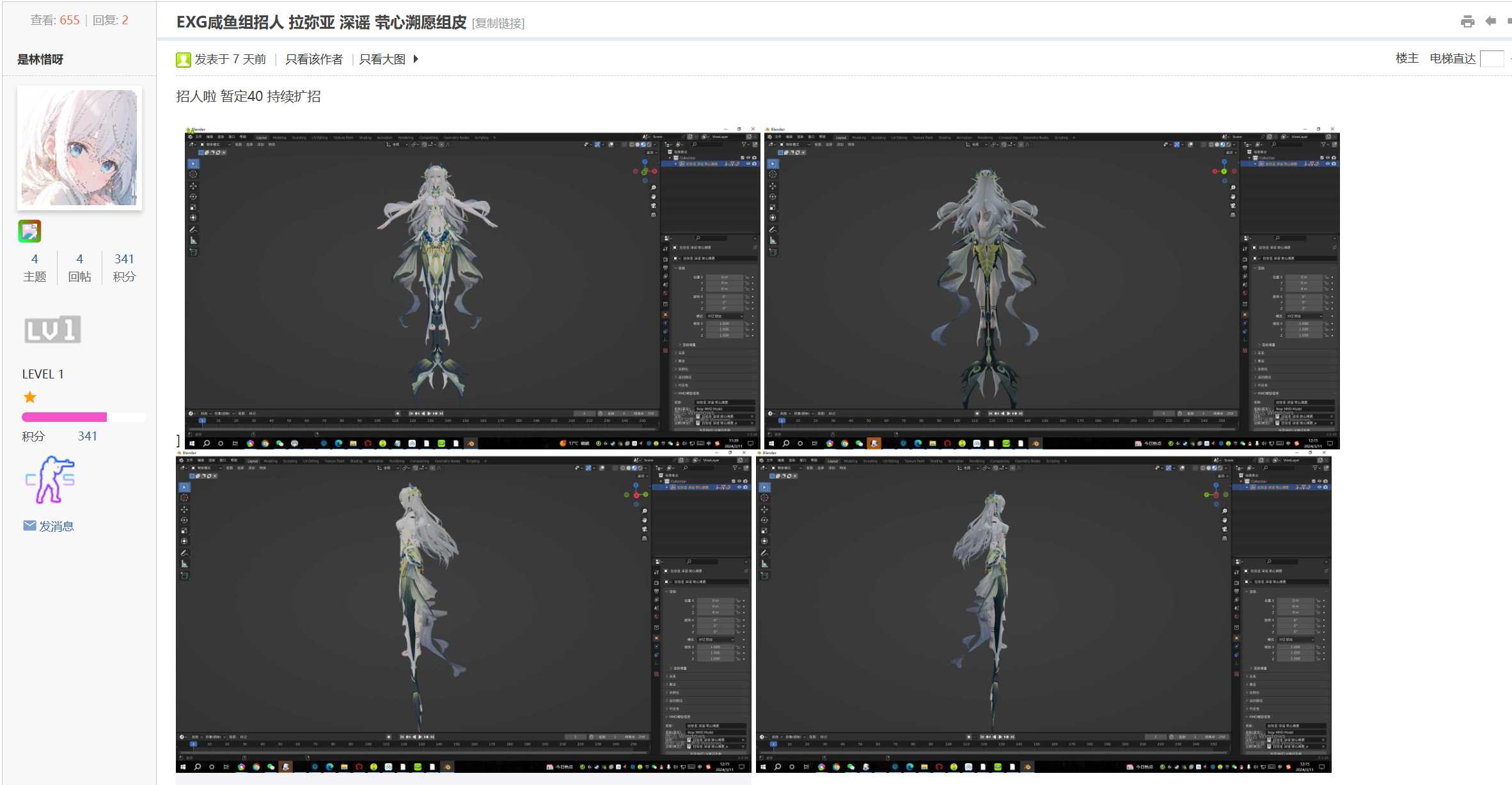Click 发消息 to message the author

[x=56, y=526]
